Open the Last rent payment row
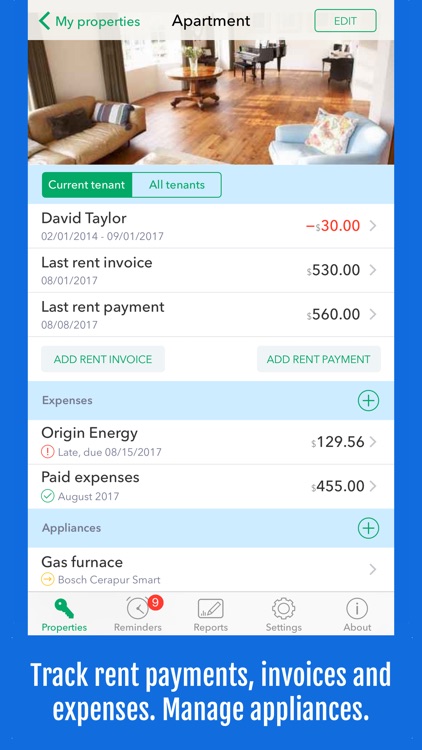Image resolution: width=422 pixels, height=750 pixels. click(211, 315)
